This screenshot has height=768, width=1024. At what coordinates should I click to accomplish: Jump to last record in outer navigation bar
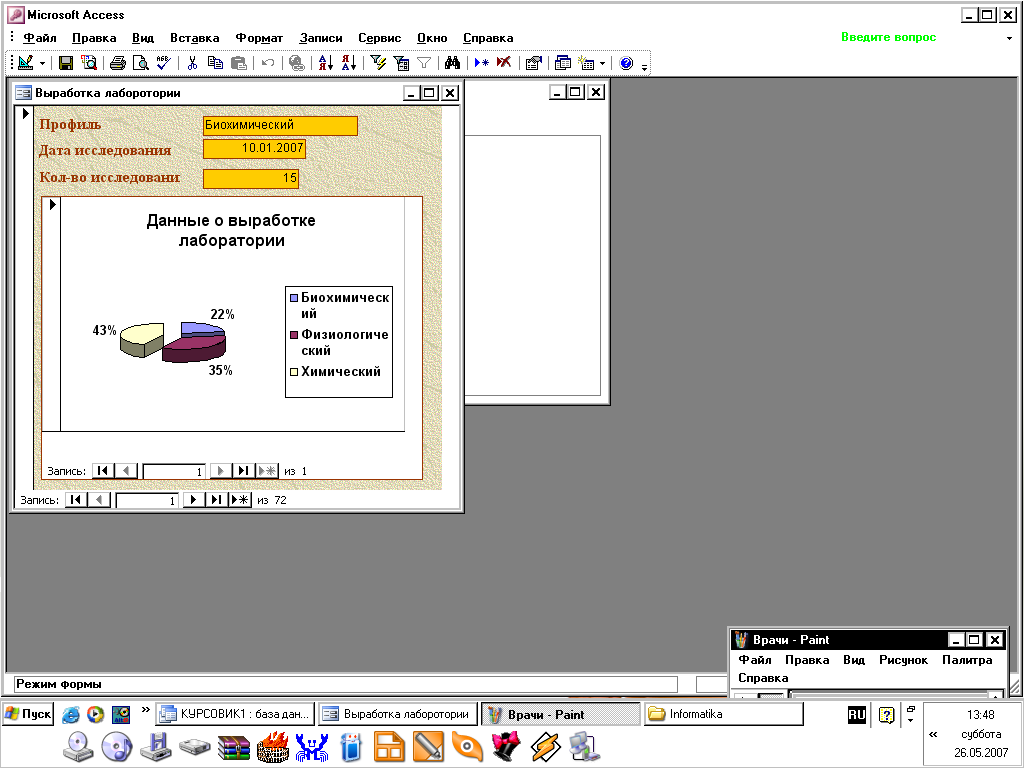(215, 500)
